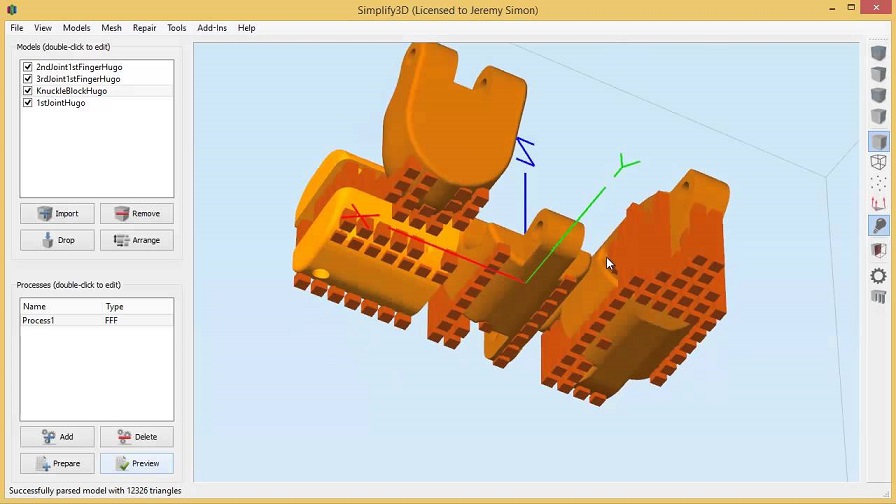Open the Add-Ins menu
Image resolution: width=896 pixels, height=504 pixels.
[x=211, y=28]
